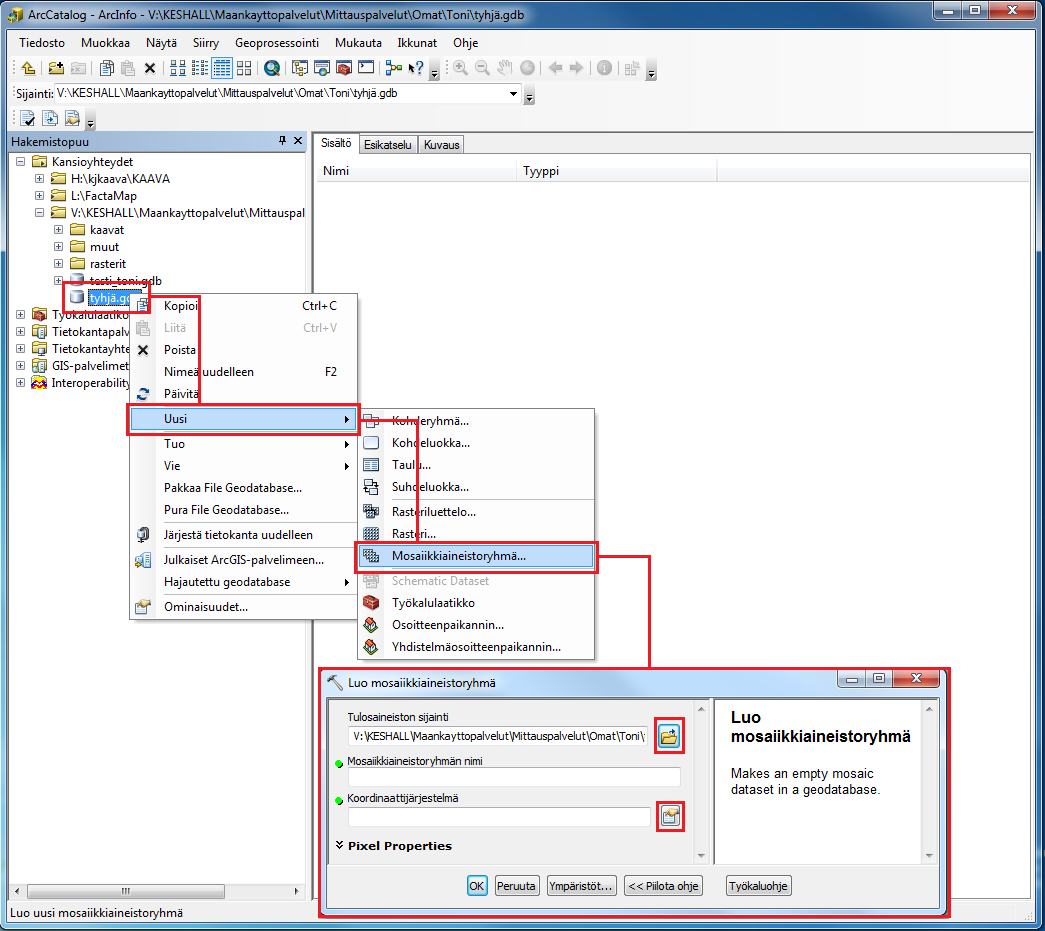Focus the Koordinaattijärjestelmä input field

499,816
